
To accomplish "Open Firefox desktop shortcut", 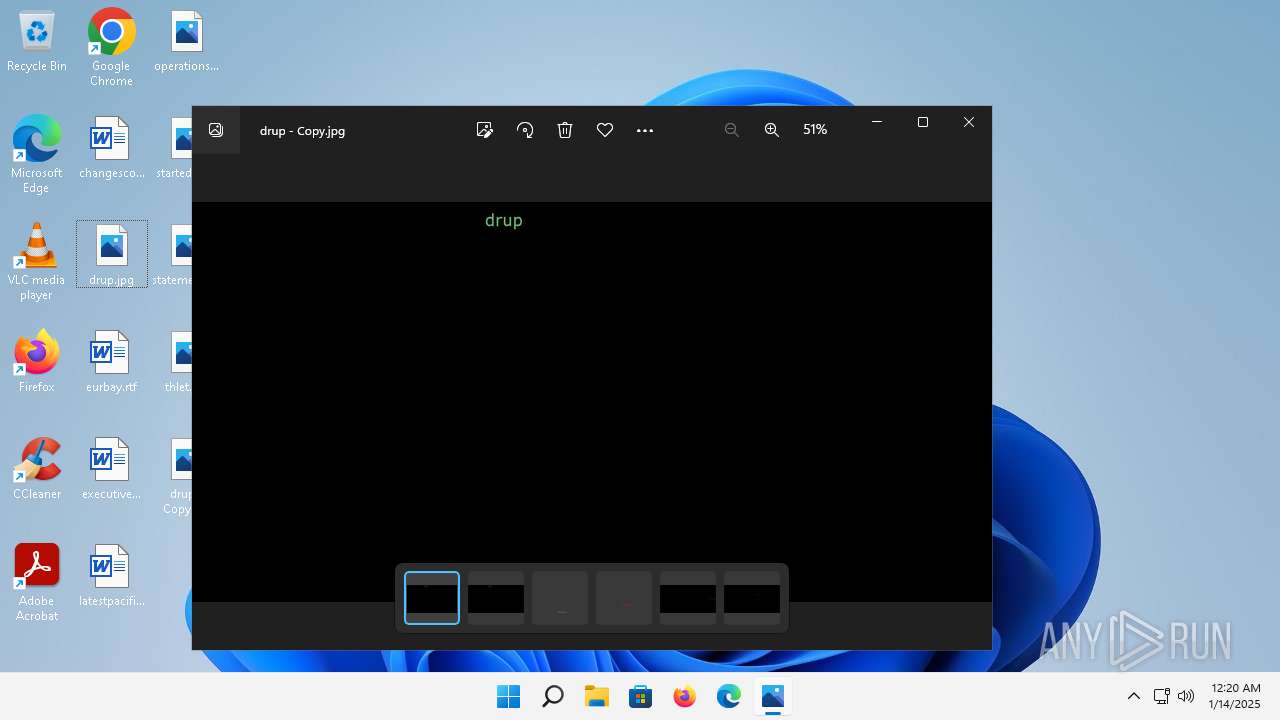I will pyautogui.click(x=37, y=362).
